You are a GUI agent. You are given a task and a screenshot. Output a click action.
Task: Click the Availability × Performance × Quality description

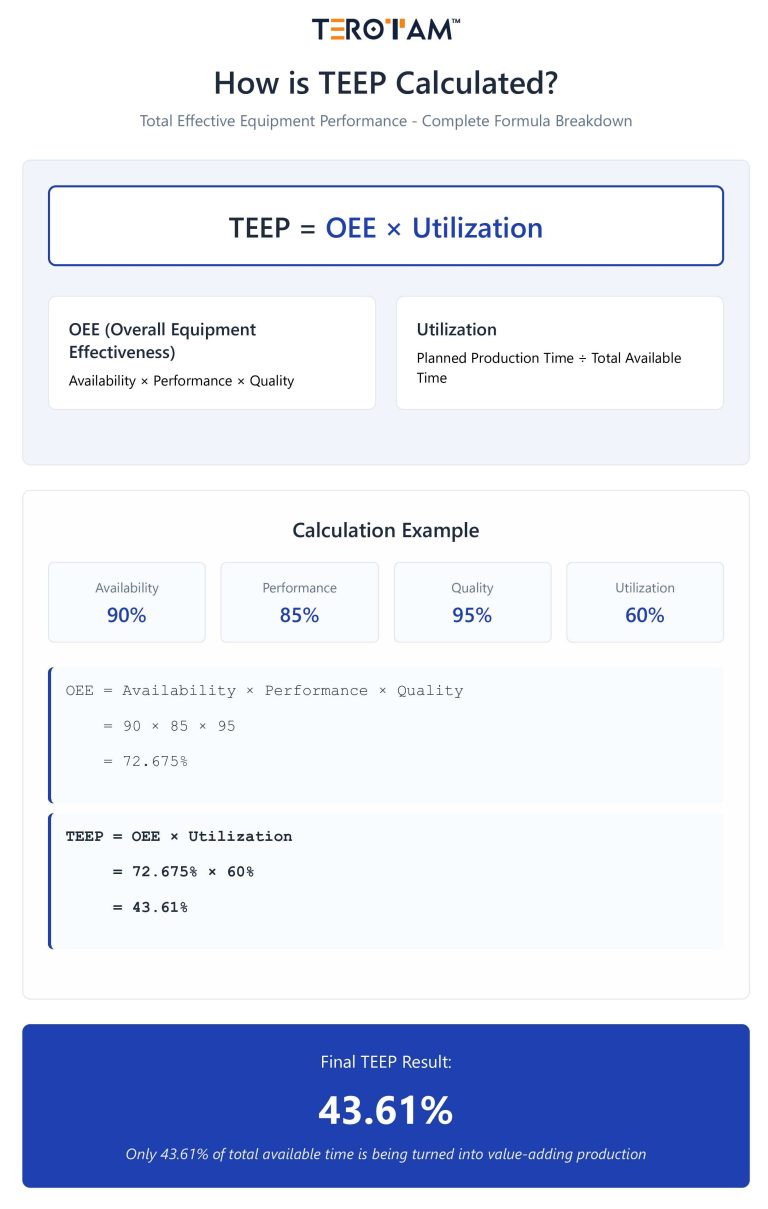(x=181, y=381)
